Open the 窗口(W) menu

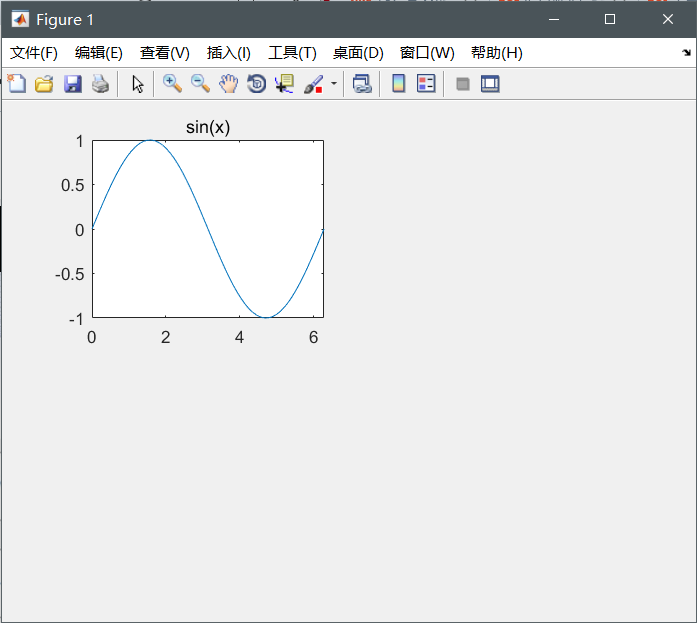(427, 53)
